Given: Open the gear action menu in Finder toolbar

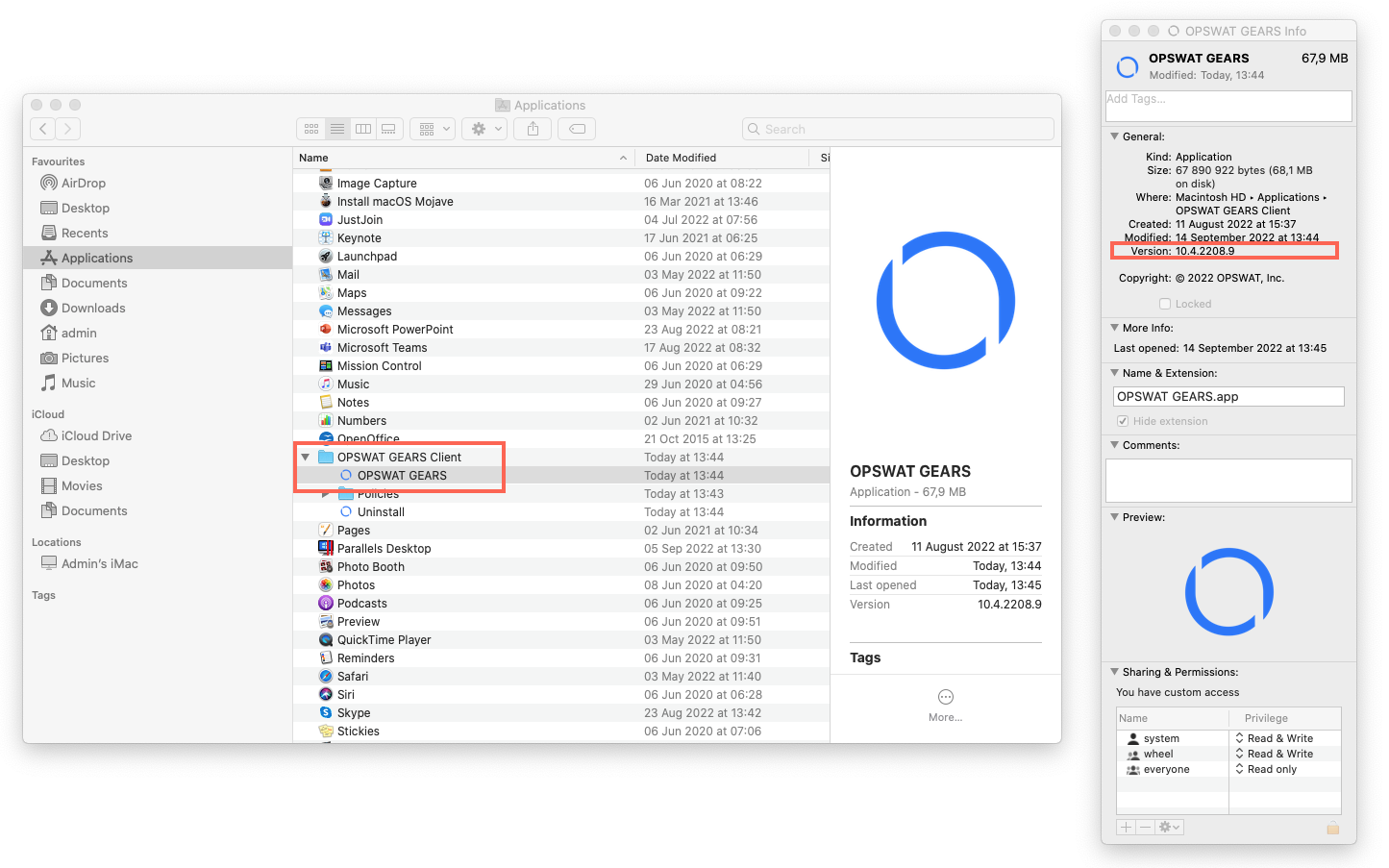Looking at the screenshot, I should (x=484, y=129).
